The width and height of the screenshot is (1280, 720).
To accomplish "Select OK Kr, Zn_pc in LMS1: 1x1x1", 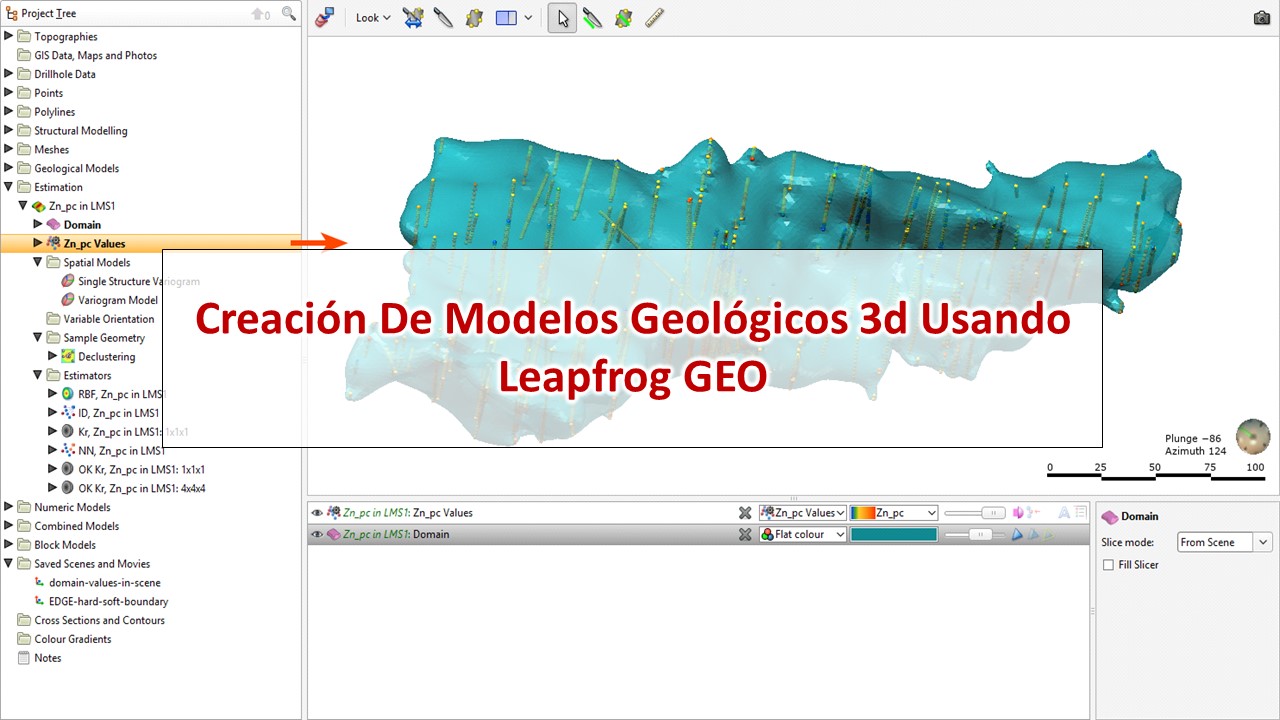I will pyautogui.click(x=141, y=470).
